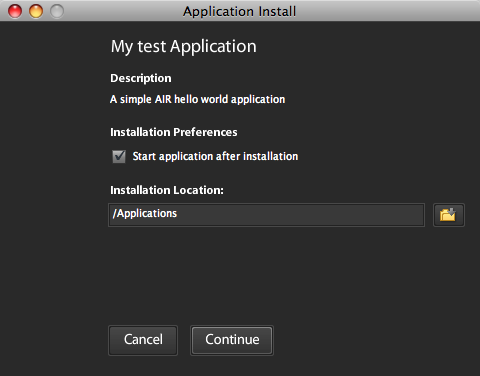Click Continue to proceed with installation
This screenshot has width=480, height=376.
(x=232, y=340)
